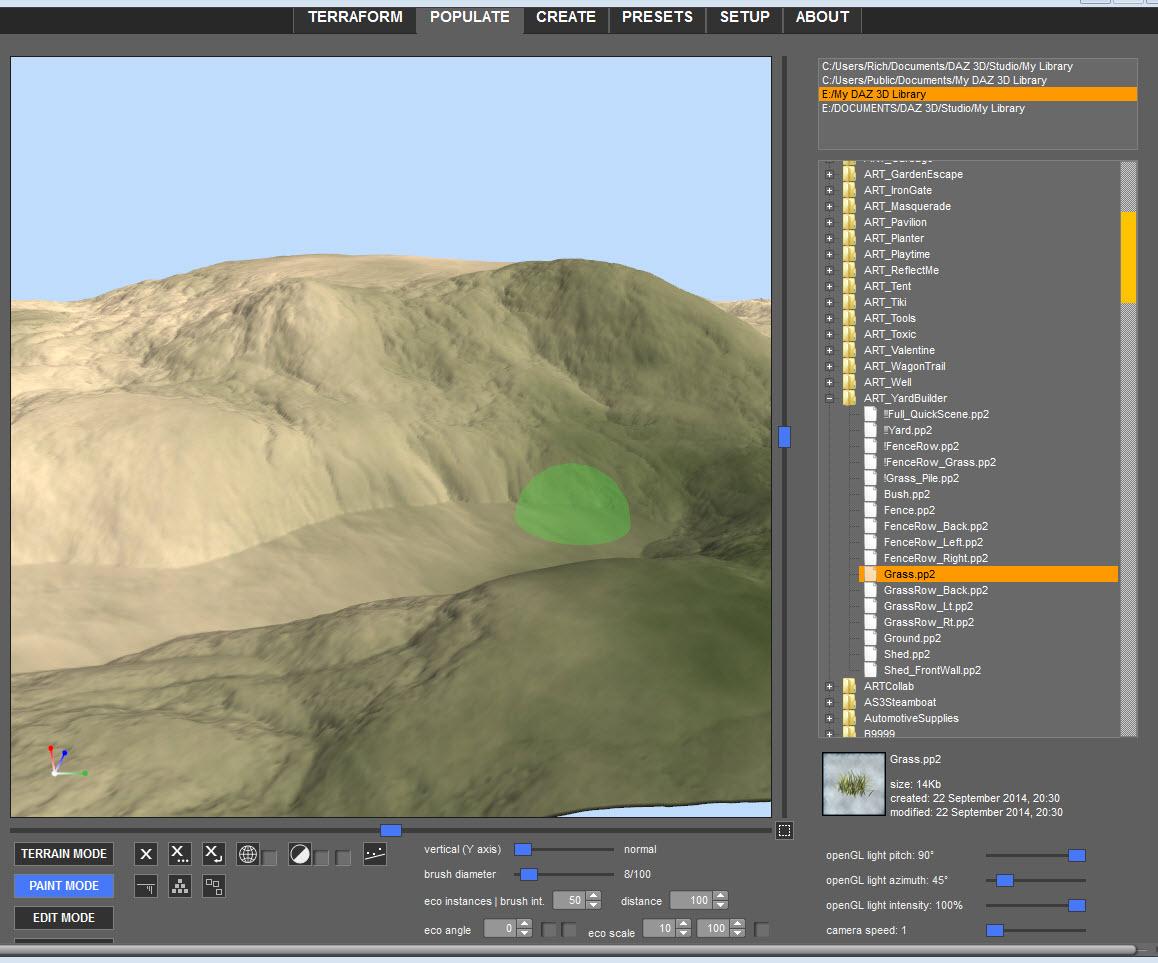Click the ART_Tiki folder icon
This screenshot has width=1158, height=963.
(x=850, y=302)
